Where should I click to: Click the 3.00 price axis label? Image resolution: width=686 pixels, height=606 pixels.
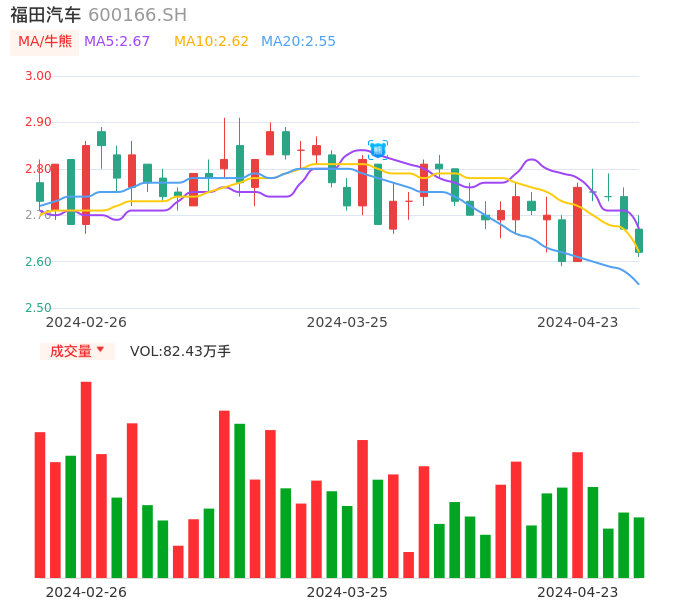point(38,76)
